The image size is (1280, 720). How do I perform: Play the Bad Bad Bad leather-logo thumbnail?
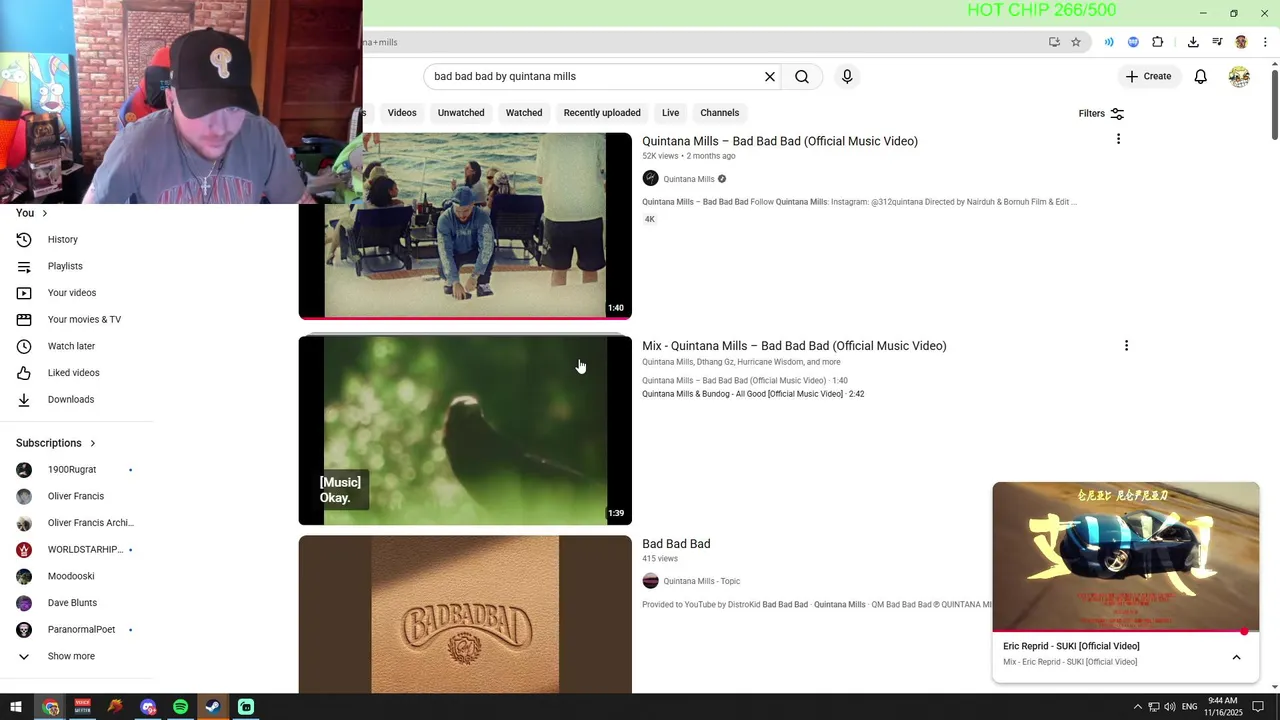[x=465, y=614]
